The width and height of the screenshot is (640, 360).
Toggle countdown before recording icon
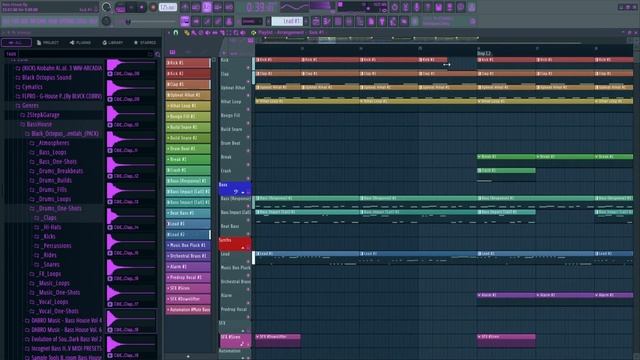coord(207,7)
